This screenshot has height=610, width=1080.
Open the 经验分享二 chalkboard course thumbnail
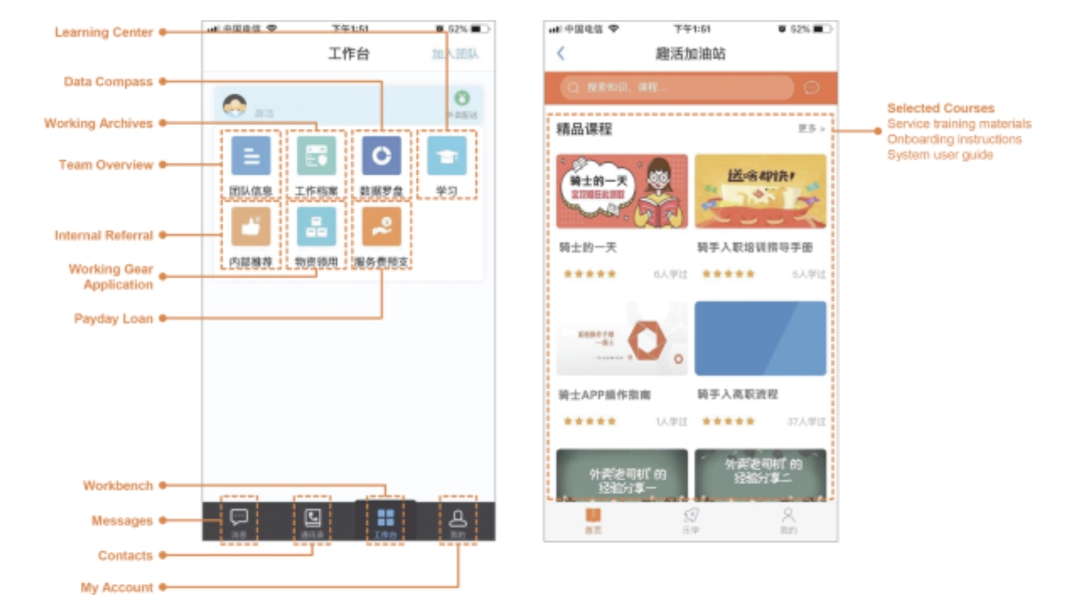click(760, 474)
